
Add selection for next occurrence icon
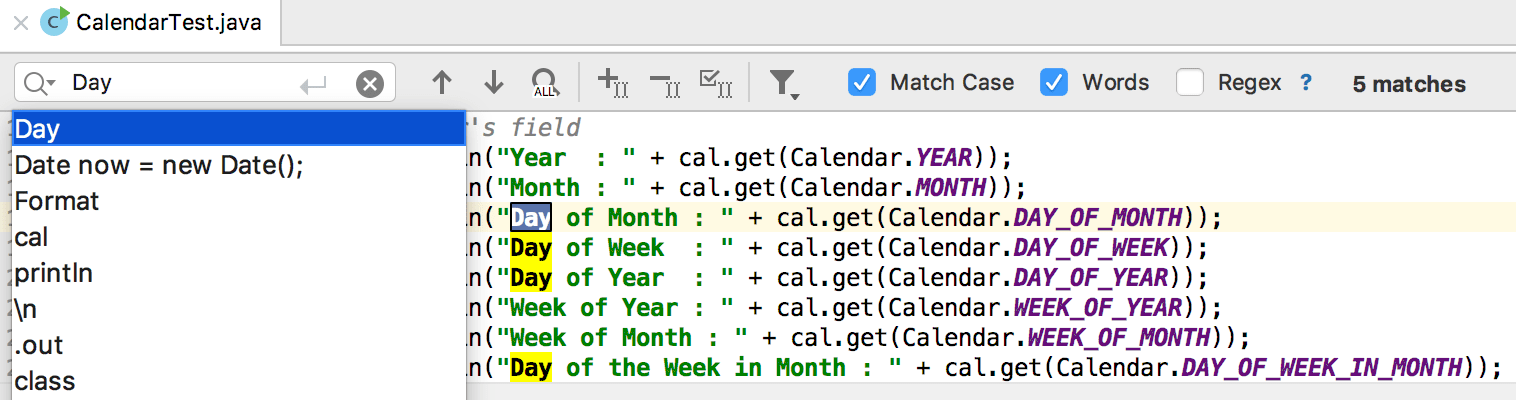point(611,83)
